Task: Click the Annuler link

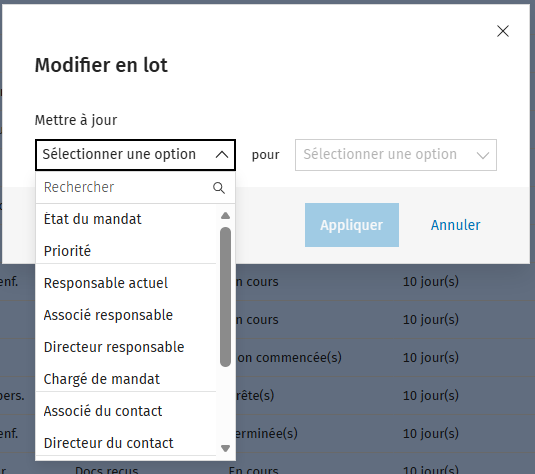Action: pos(456,225)
